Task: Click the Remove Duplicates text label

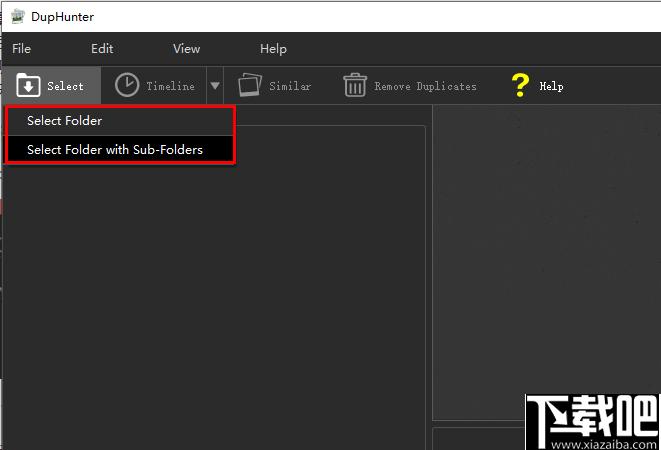Action: point(425,86)
